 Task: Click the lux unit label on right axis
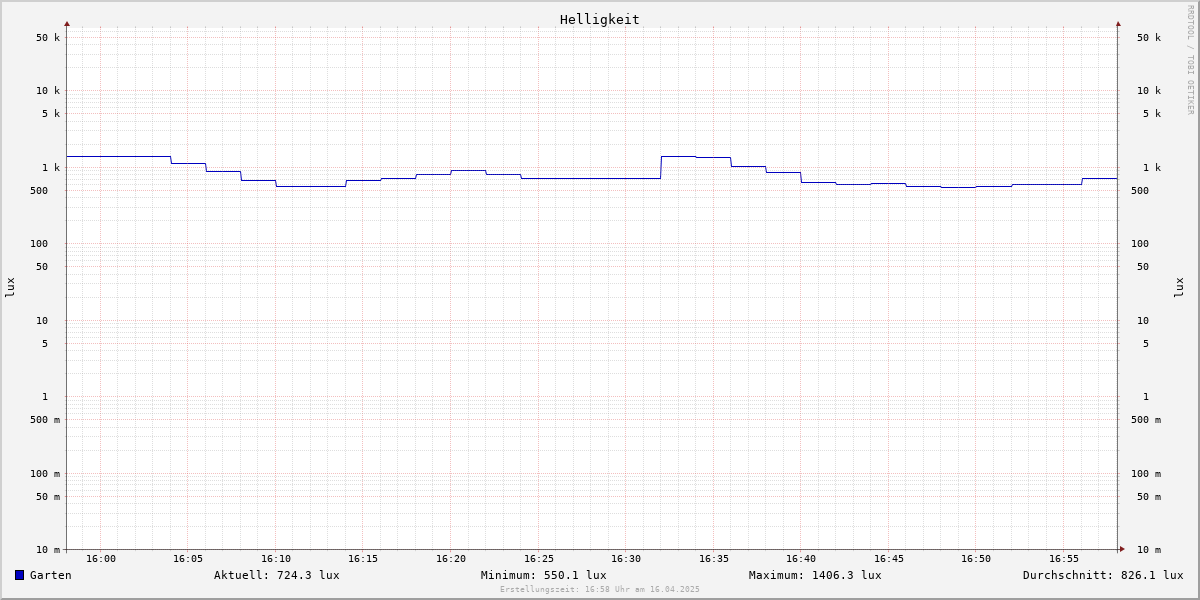pyautogui.click(x=1179, y=287)
